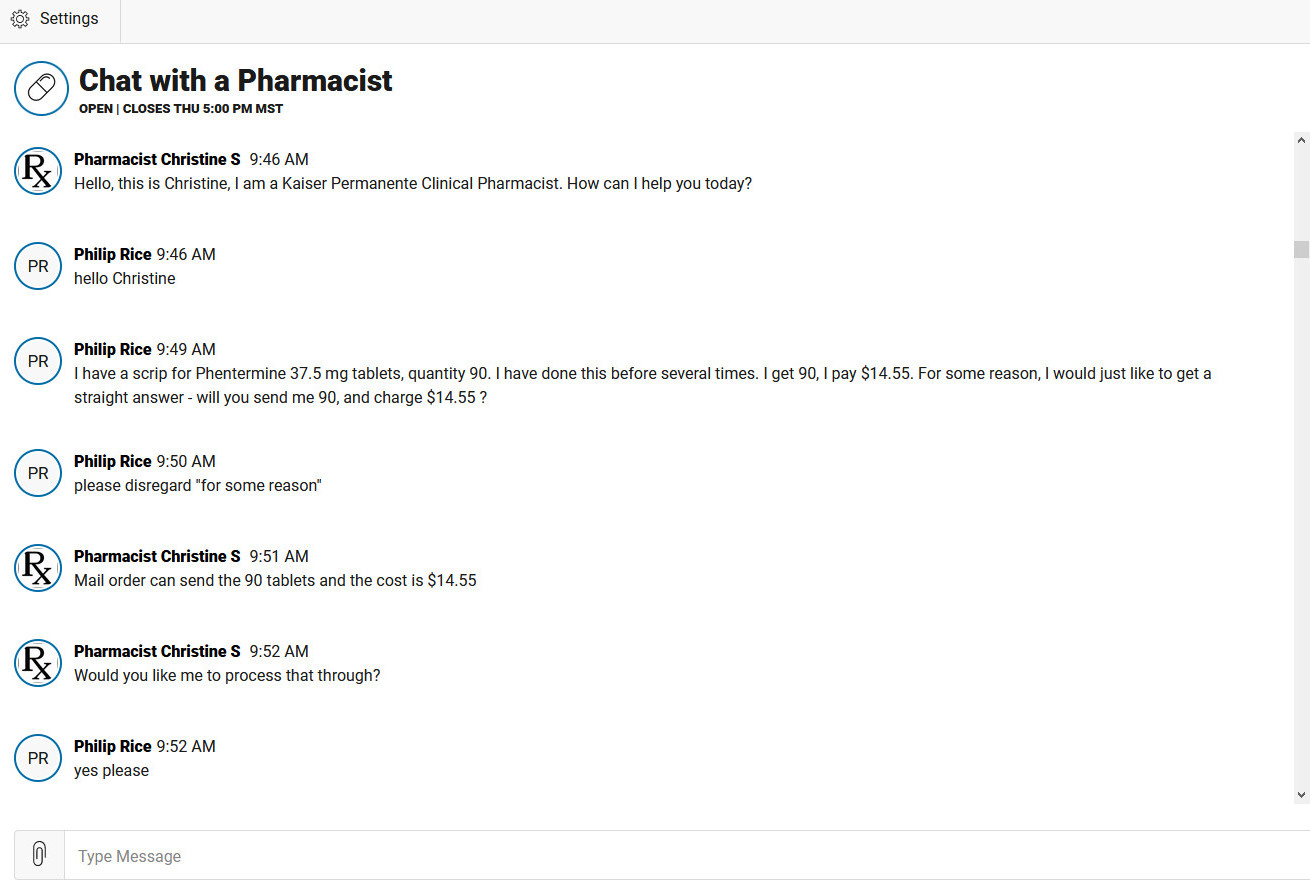1310x893 pixels.
Task: Click the name Pharmacist Christine S at 9:52 AM
Action: click(x=157, y=651)
